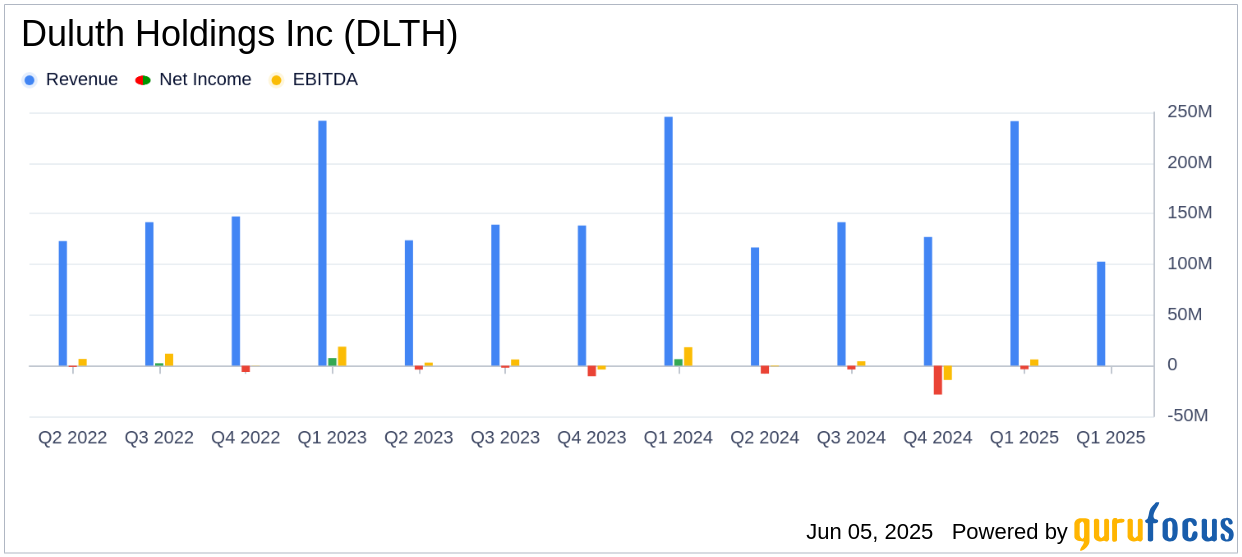Click the Q2 2022 yellow EBITDA bar
Image resolution: width=1242 pixels, height=557 pixels.
[x=83, y=362]
